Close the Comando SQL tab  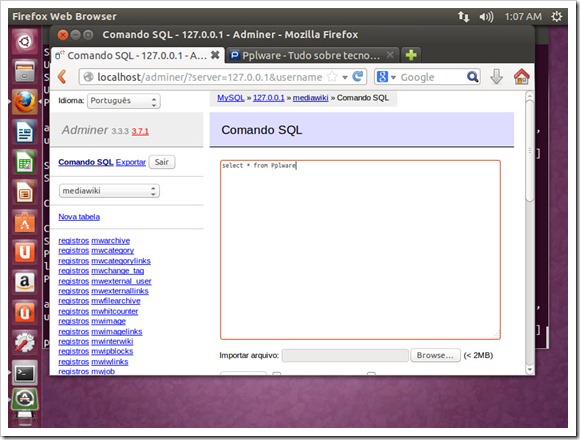[x=215, y=55]
